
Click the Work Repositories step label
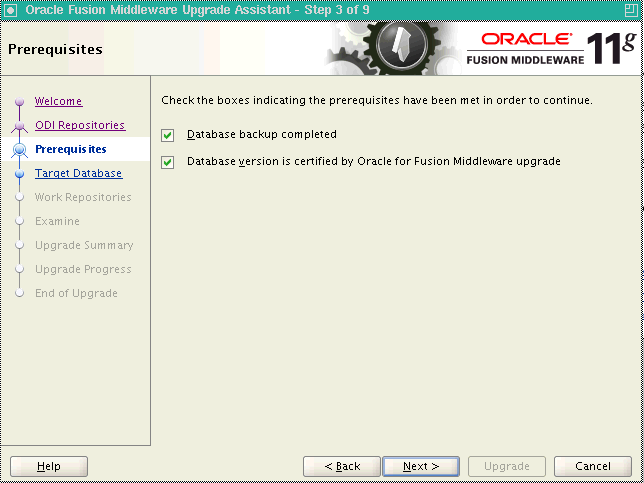(x=83, y=197)
